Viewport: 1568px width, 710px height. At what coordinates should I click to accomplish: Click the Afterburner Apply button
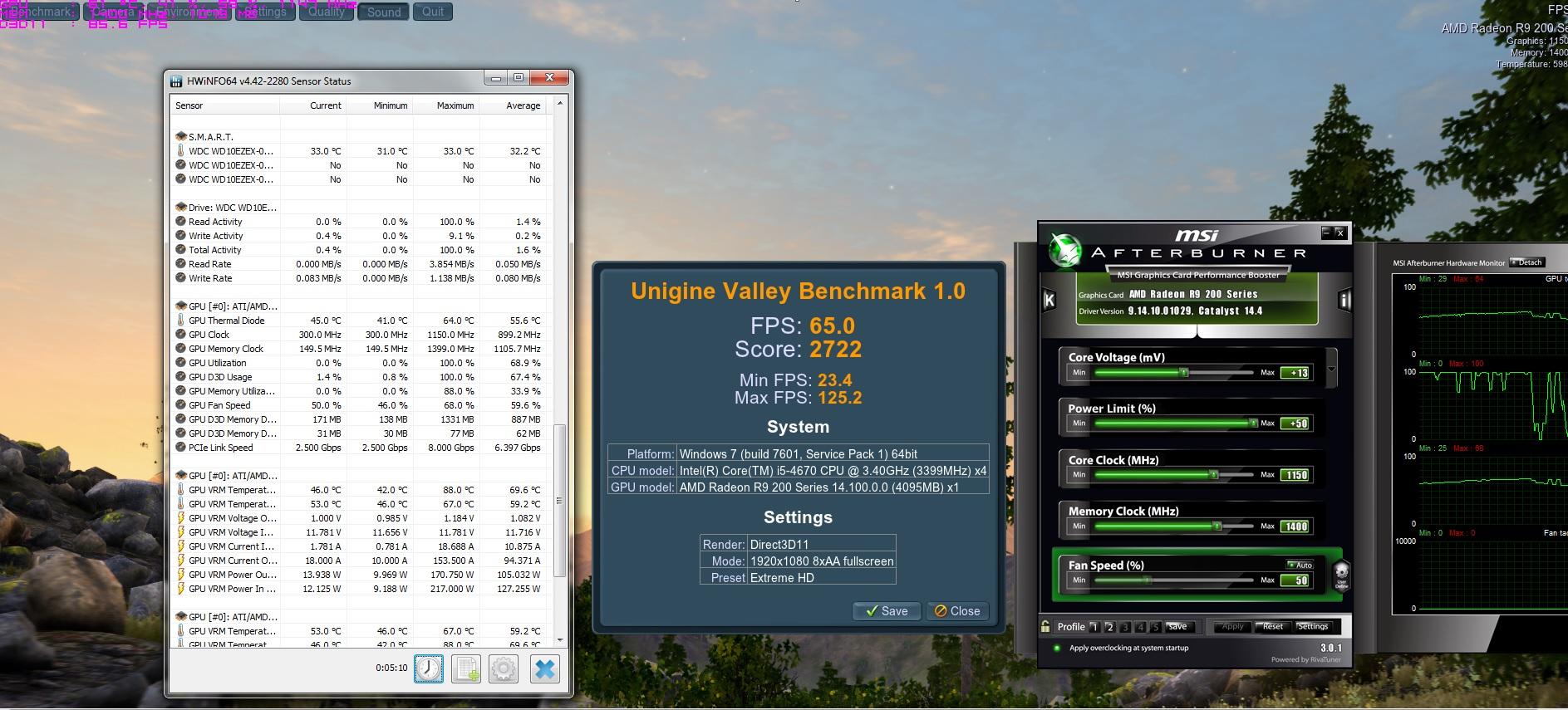[1232, 627]
